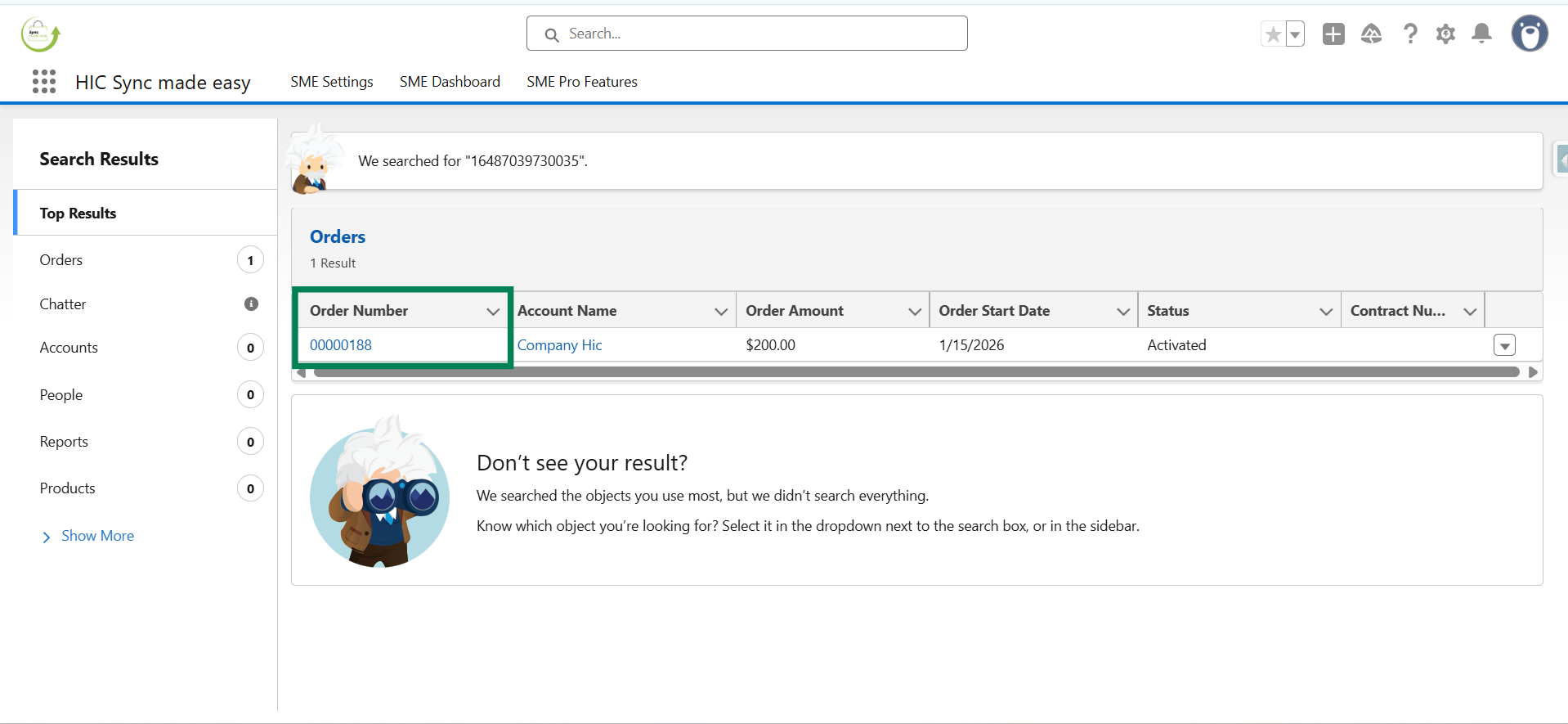Go to SME Pro Features tab
Screen dimensions: 1568x724
pos(582,82)
